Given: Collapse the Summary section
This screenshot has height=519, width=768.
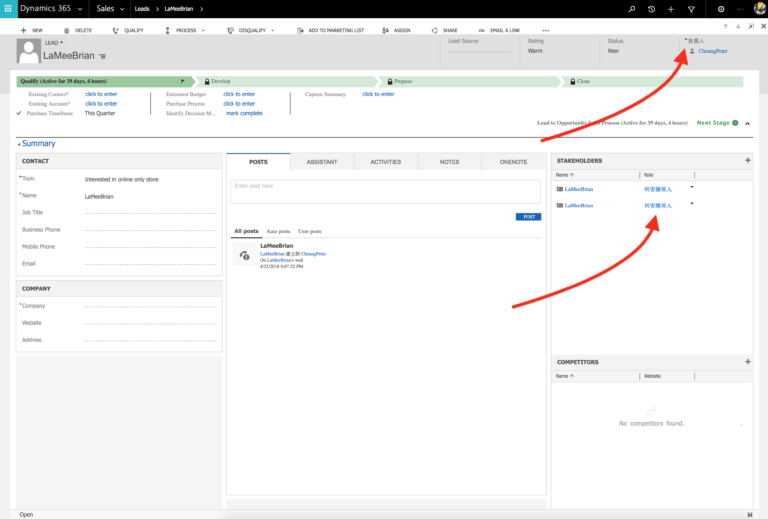Looking at the screenshot, I should [19, 144].
